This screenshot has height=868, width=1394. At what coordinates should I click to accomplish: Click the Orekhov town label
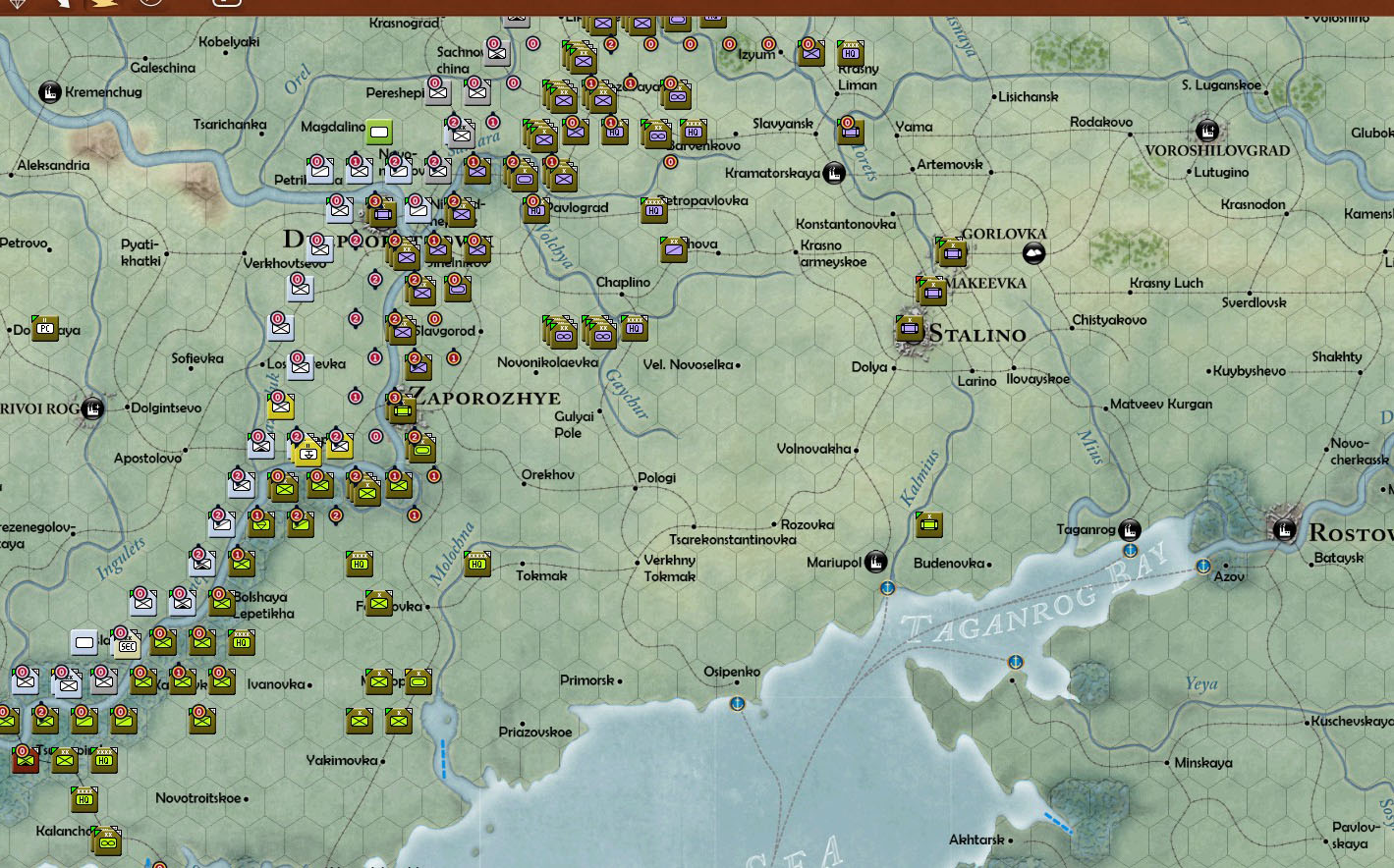click(x=548, y=475)
